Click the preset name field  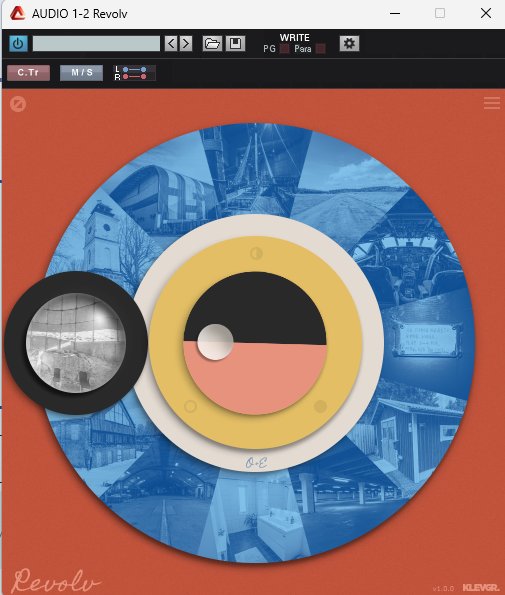[x=96, y=44]
